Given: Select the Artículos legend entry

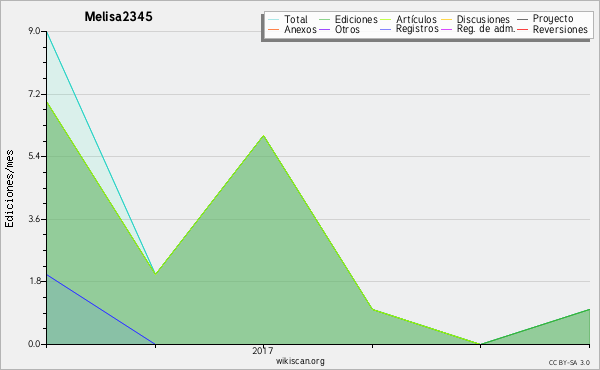Looking at the screenshot, I should click(416, 19).
